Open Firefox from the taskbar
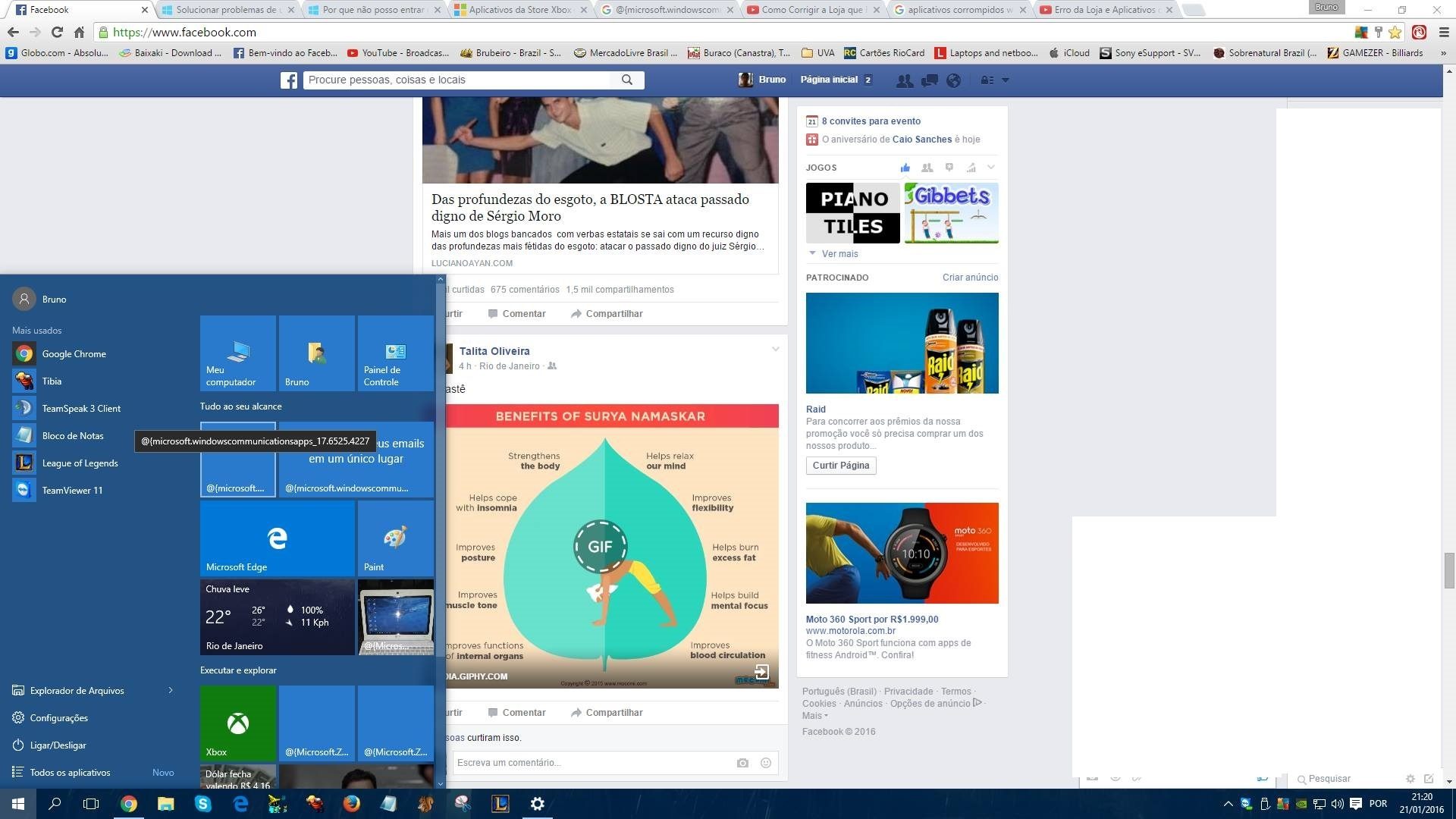 pyautogui.click(x=351, y=804)
